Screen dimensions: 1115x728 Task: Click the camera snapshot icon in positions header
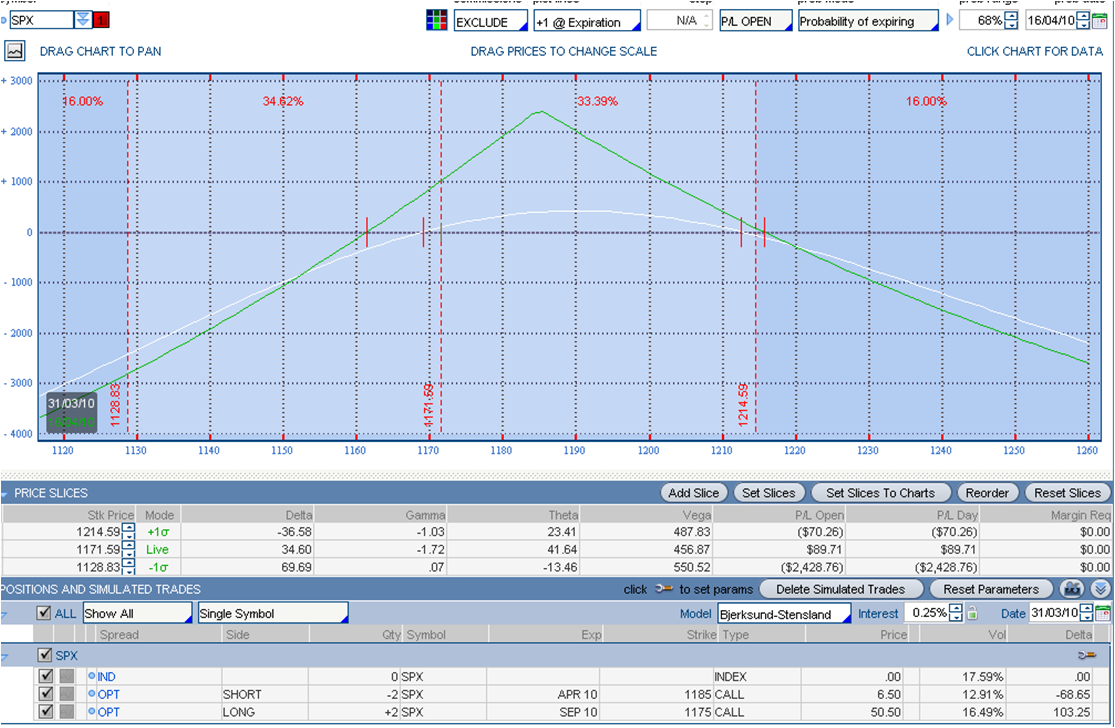(x=1074, y=589)
